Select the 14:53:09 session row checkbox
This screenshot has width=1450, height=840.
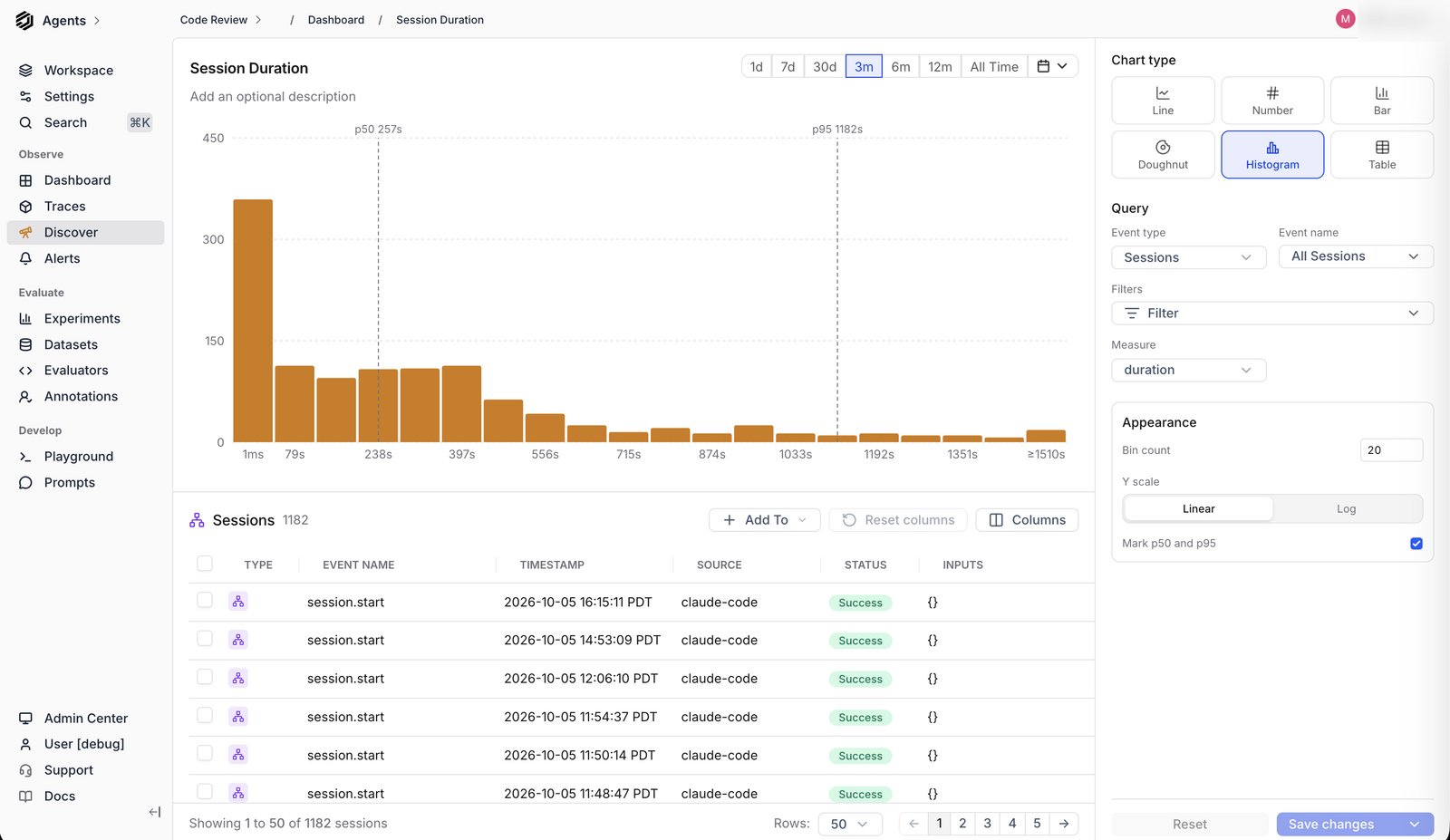205,639
